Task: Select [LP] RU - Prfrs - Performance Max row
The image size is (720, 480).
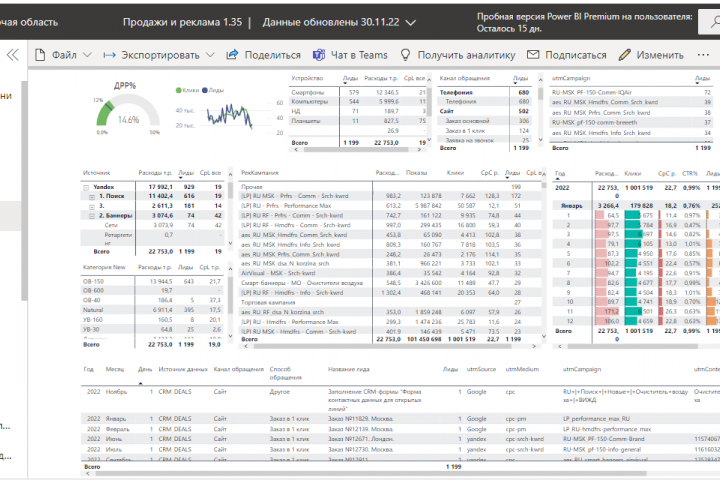Action: point(390,206)
